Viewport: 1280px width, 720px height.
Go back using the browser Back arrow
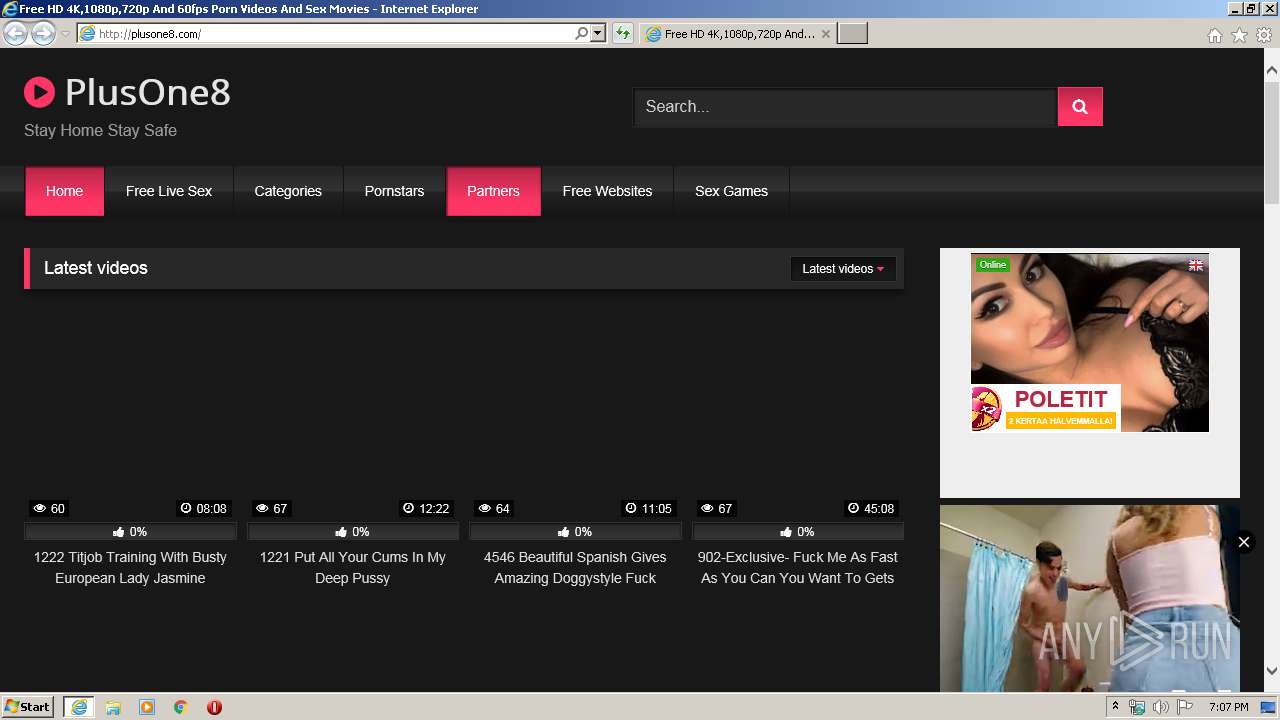tap(15, 33)
